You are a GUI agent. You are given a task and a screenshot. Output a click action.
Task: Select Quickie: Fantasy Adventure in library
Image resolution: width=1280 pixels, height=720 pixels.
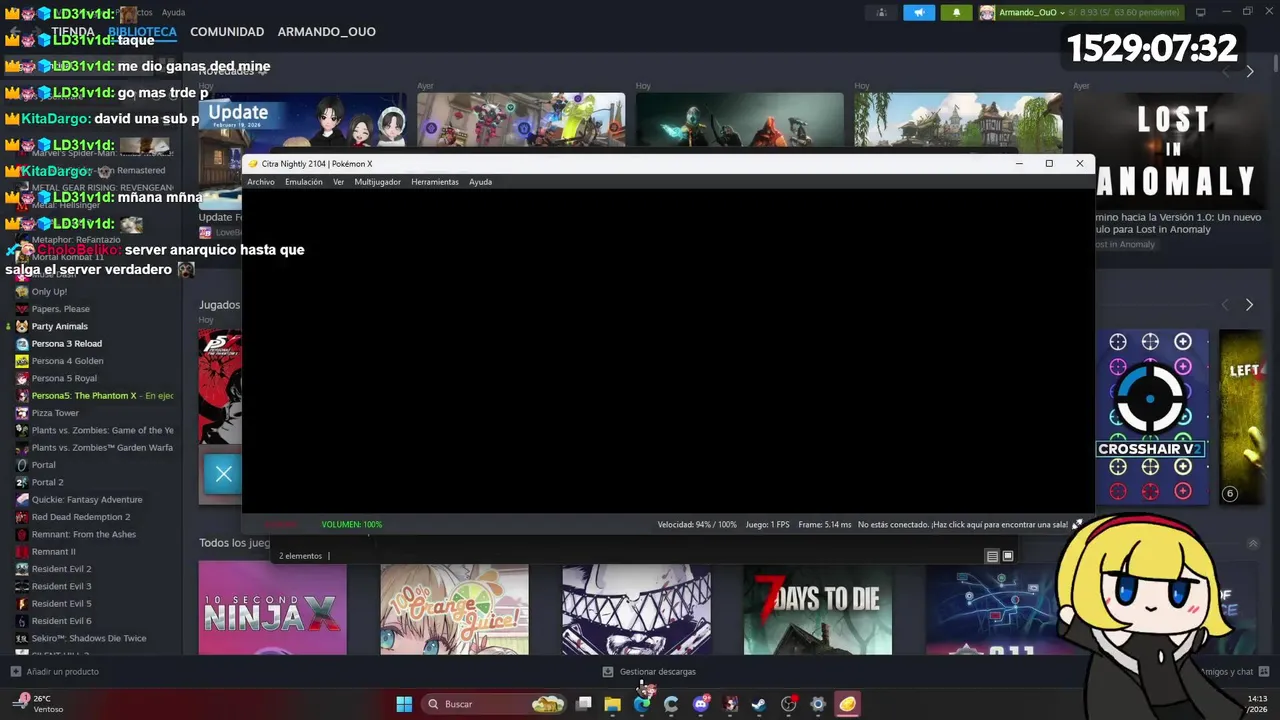pos(87,500)
